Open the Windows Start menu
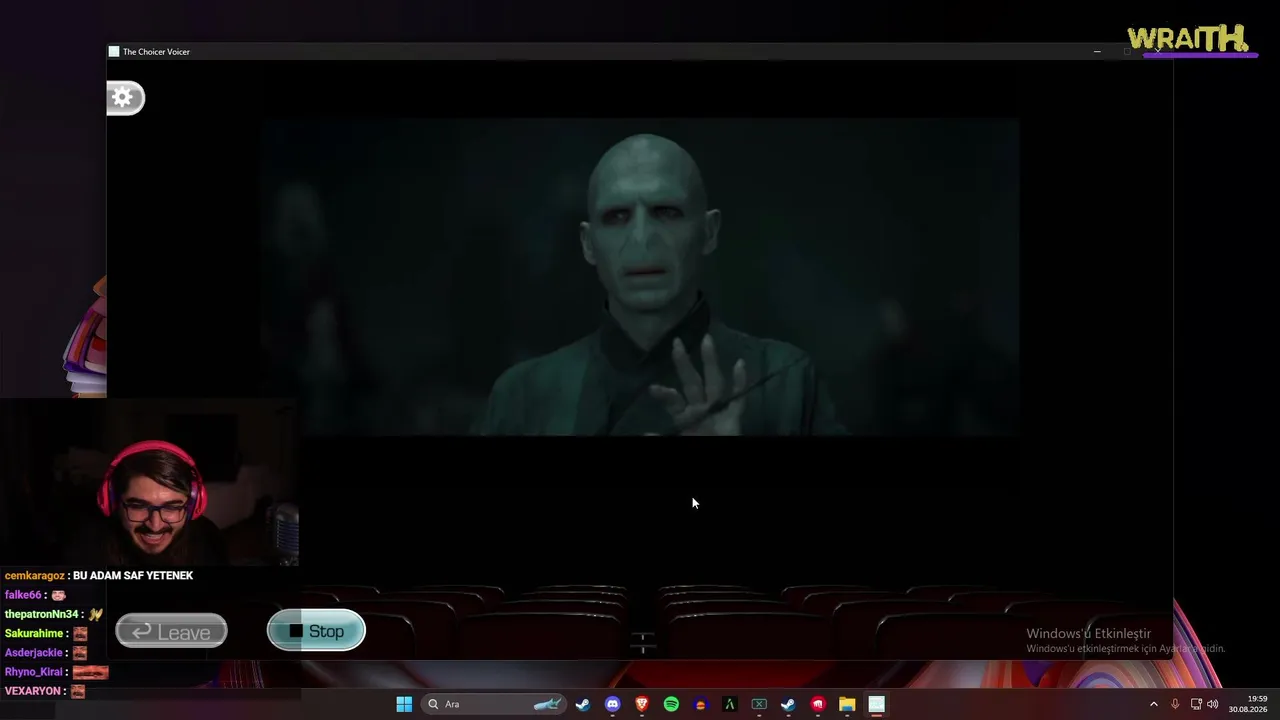1280x720 pixels. pyautogui.click(x=404, y=704)
